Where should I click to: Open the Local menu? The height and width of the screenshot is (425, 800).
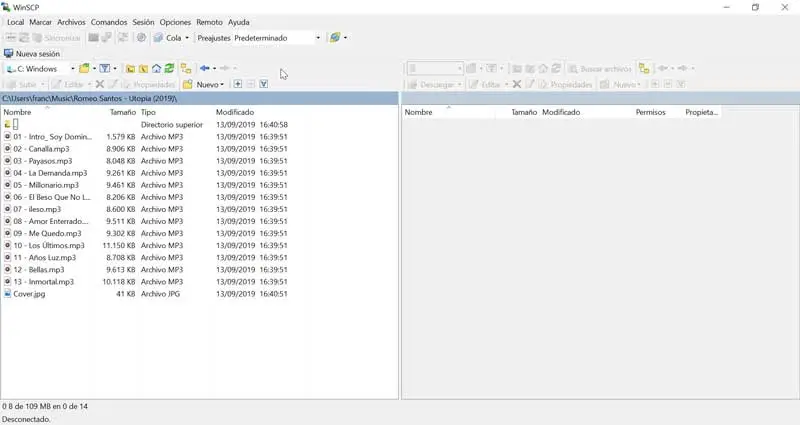15,22
